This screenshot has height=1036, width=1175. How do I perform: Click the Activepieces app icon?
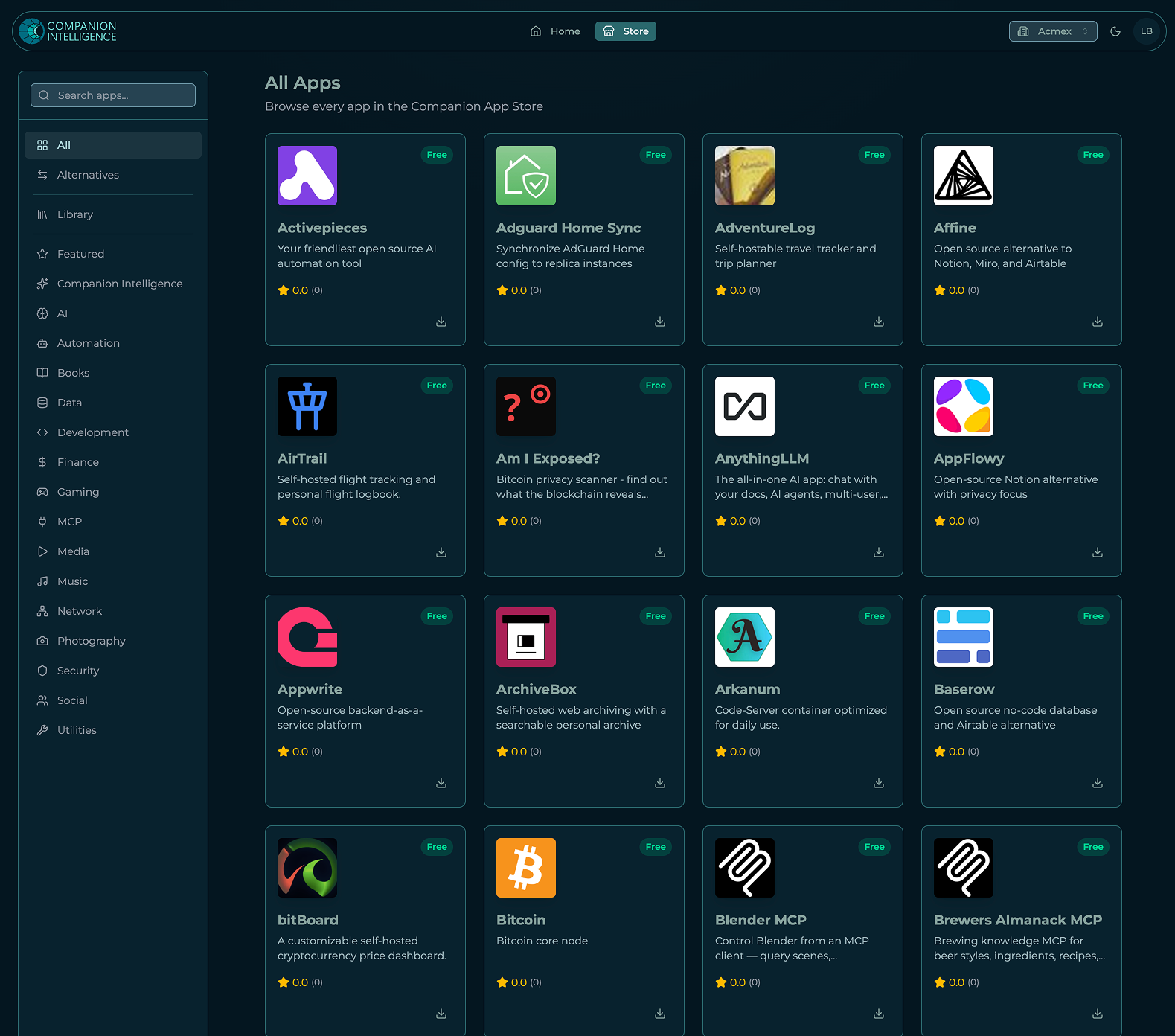[307, 176]
